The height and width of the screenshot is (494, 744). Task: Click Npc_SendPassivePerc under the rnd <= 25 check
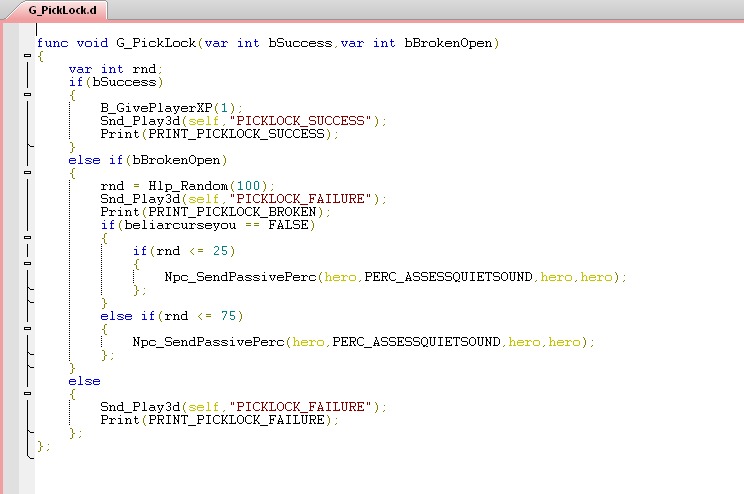240,277
